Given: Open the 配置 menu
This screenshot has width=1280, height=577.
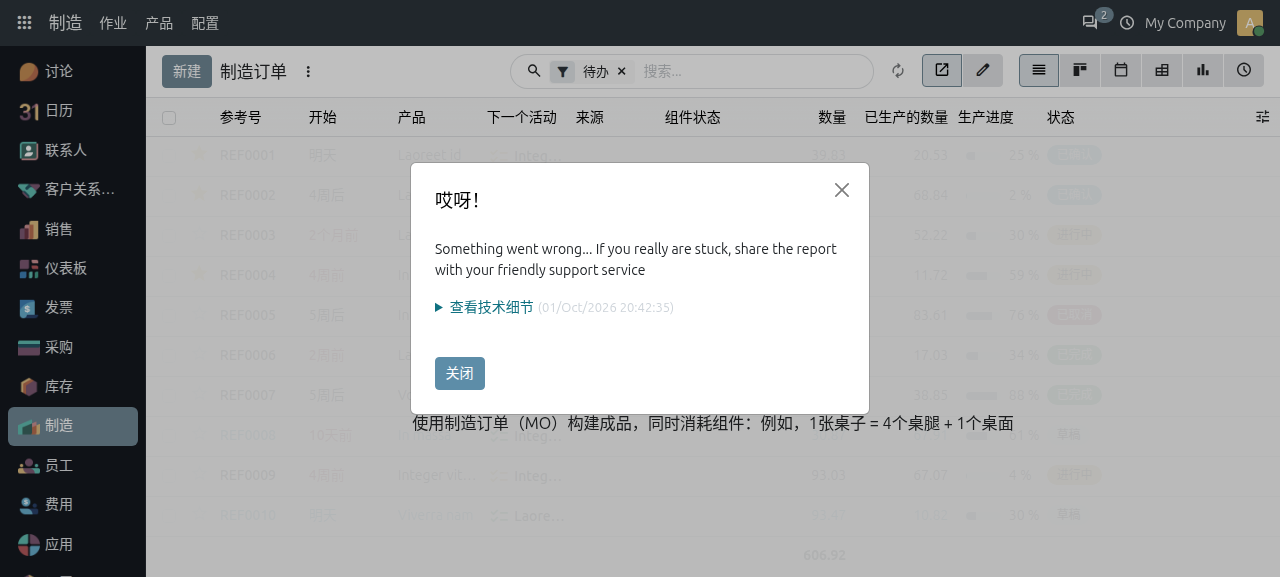Looking at the screenshot, I should pos(205,23).
